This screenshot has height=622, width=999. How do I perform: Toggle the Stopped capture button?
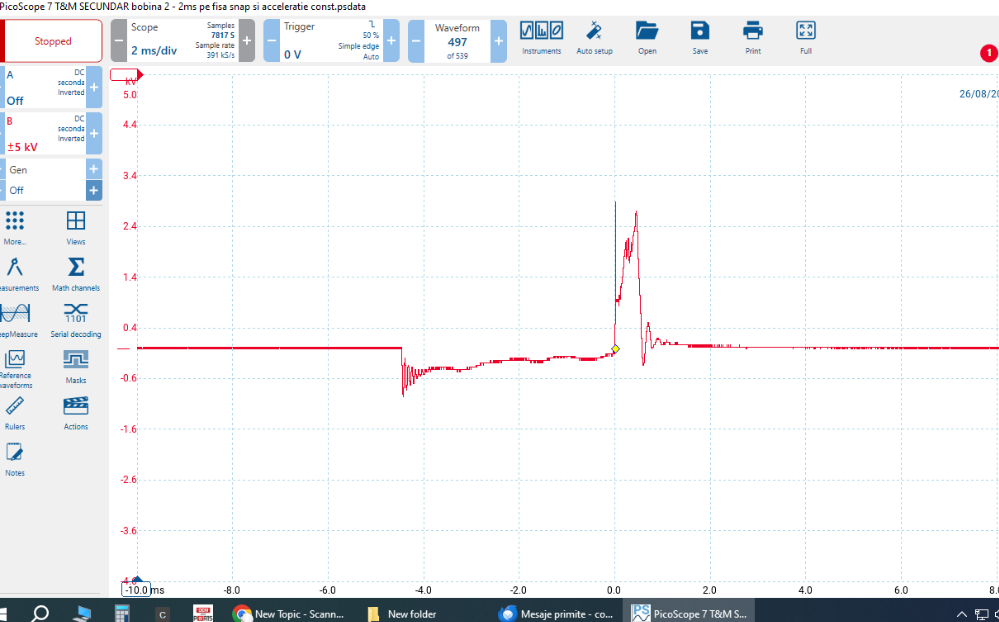53,41
